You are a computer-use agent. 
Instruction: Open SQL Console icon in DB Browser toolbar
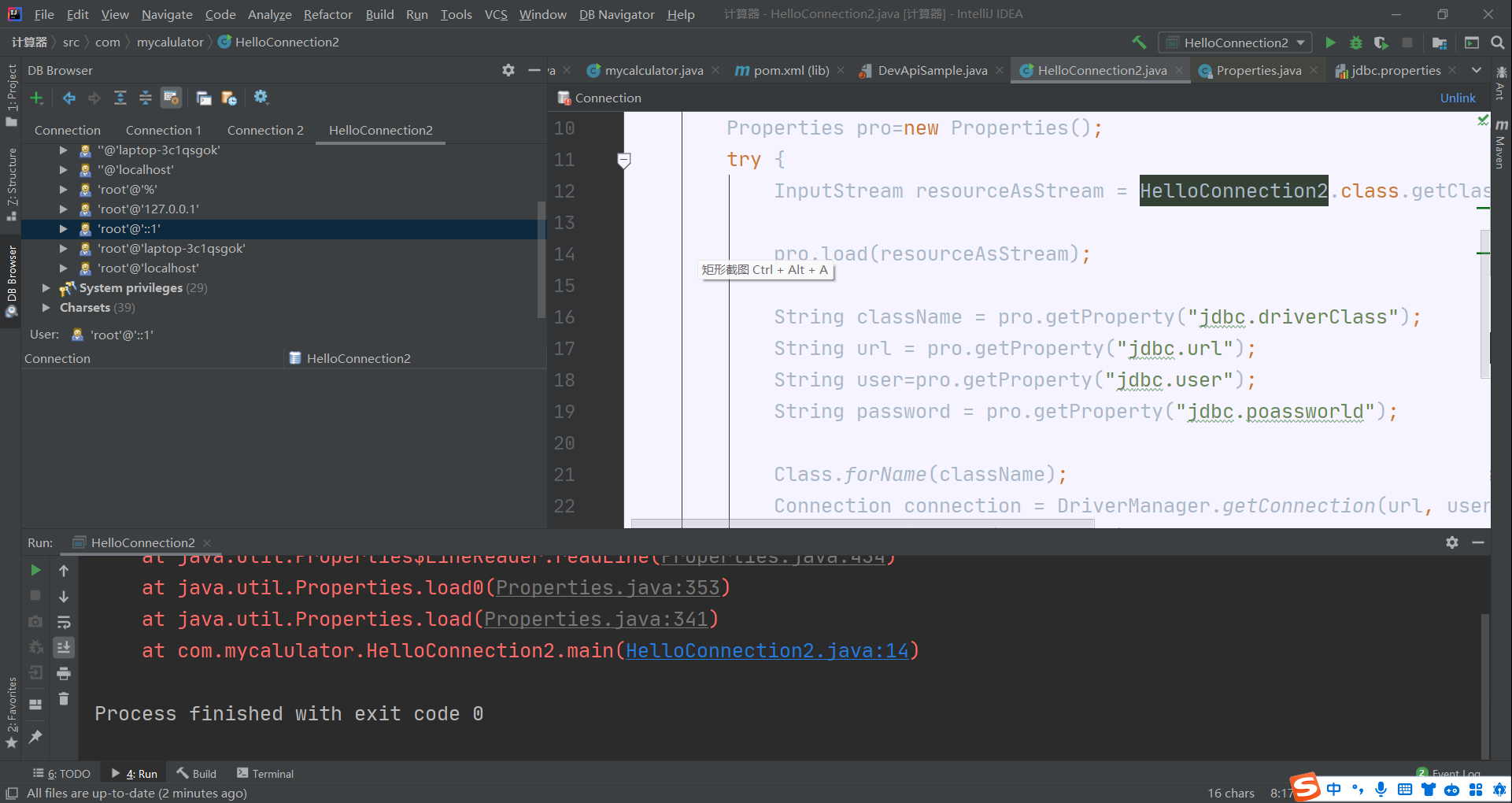pos(204,98)
